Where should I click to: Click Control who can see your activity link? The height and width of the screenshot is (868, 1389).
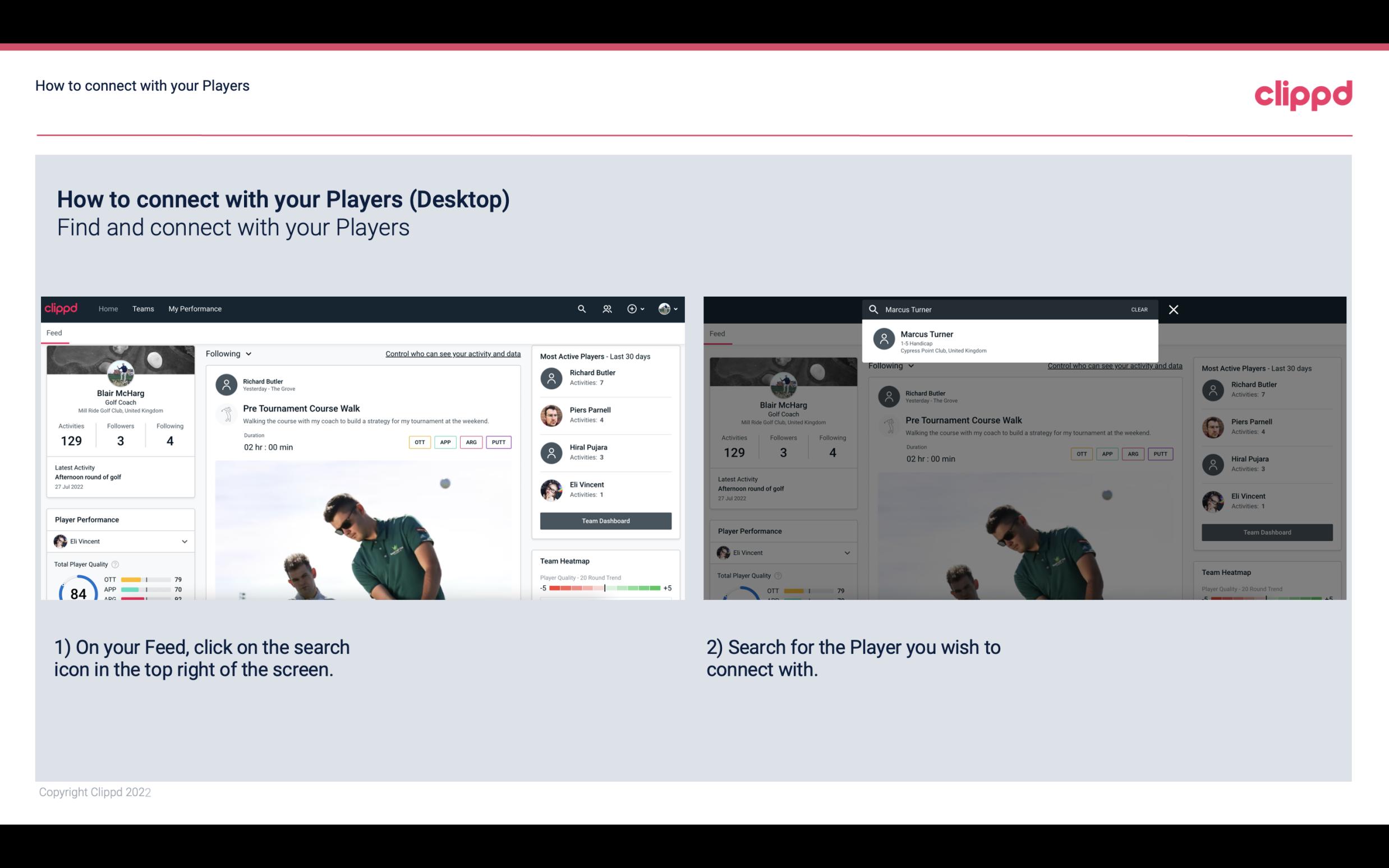coord(453,353)
